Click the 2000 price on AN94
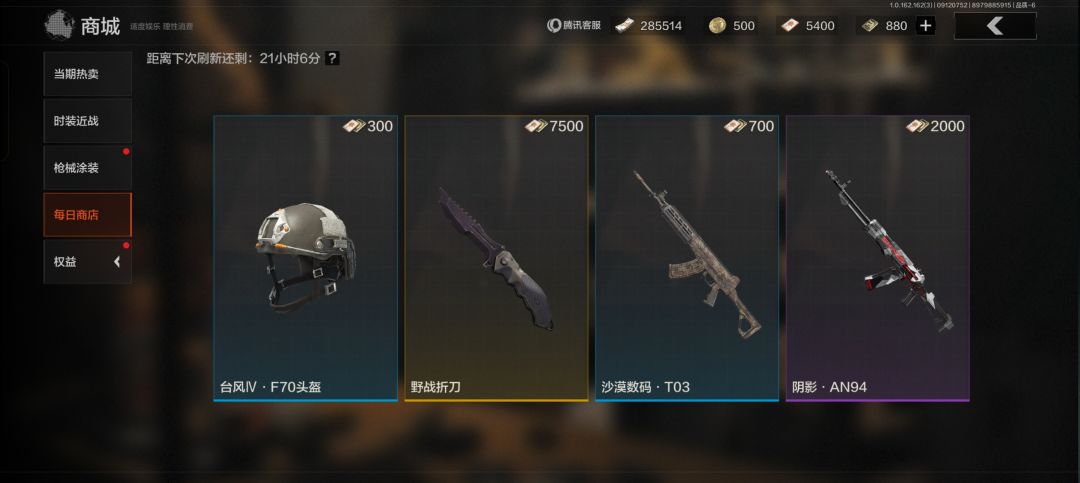 point(947,126)
